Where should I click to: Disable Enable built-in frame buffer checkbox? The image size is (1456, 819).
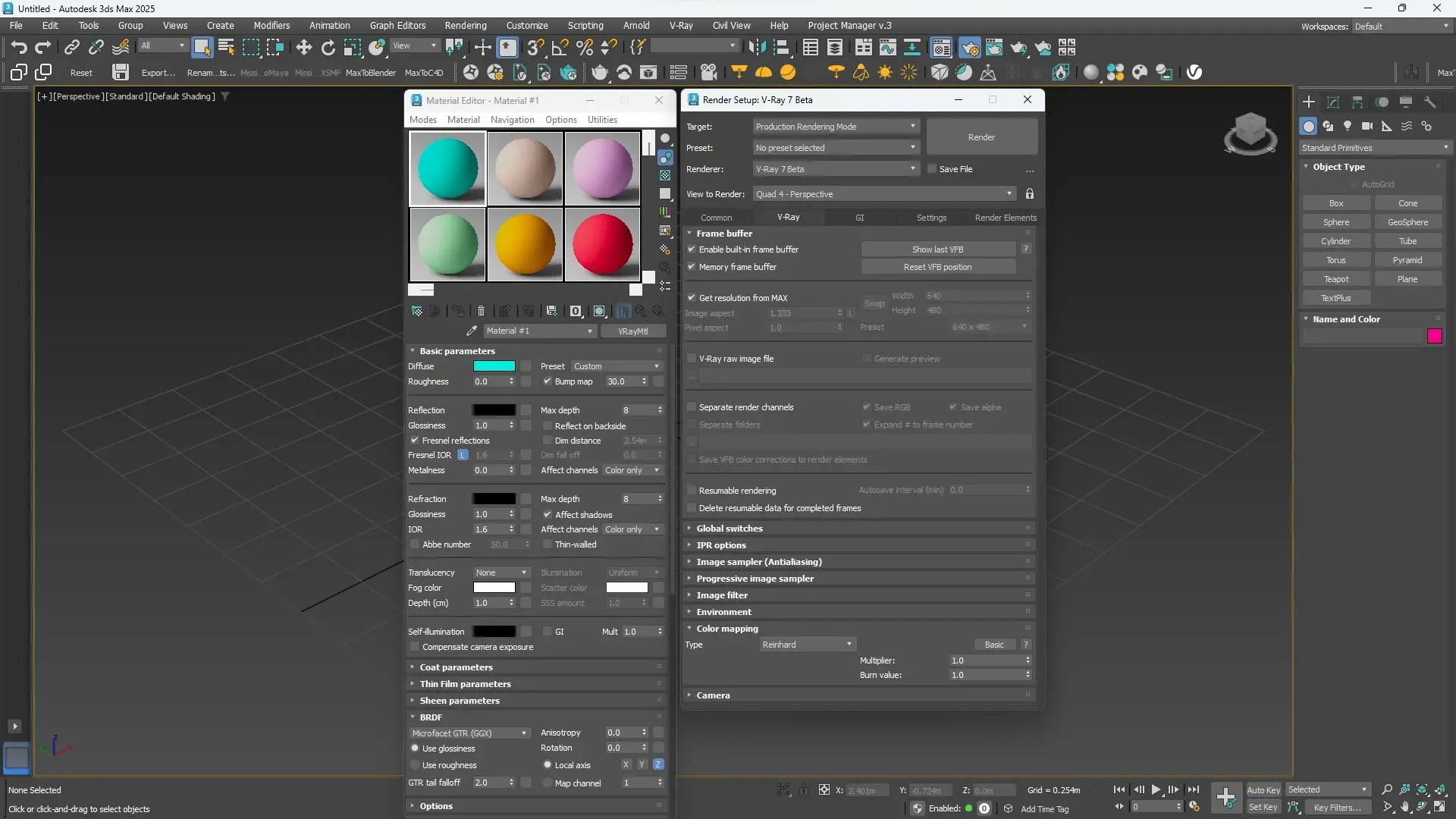[692, 249]
